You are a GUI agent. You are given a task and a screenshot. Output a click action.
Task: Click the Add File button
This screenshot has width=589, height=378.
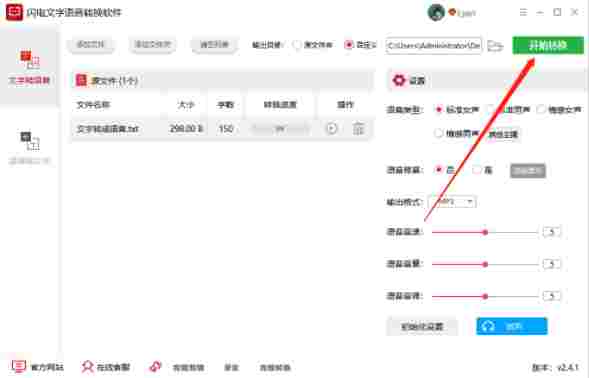[x=91, y=45]
